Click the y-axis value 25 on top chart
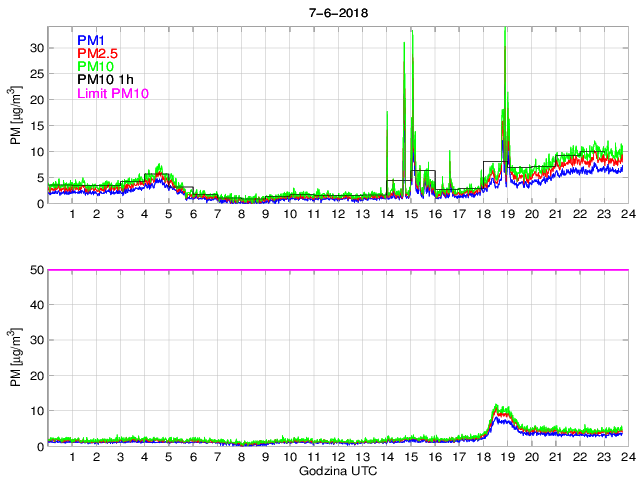Screen dimensions: 640x480 pyautogui.click(x=37, y=74)
